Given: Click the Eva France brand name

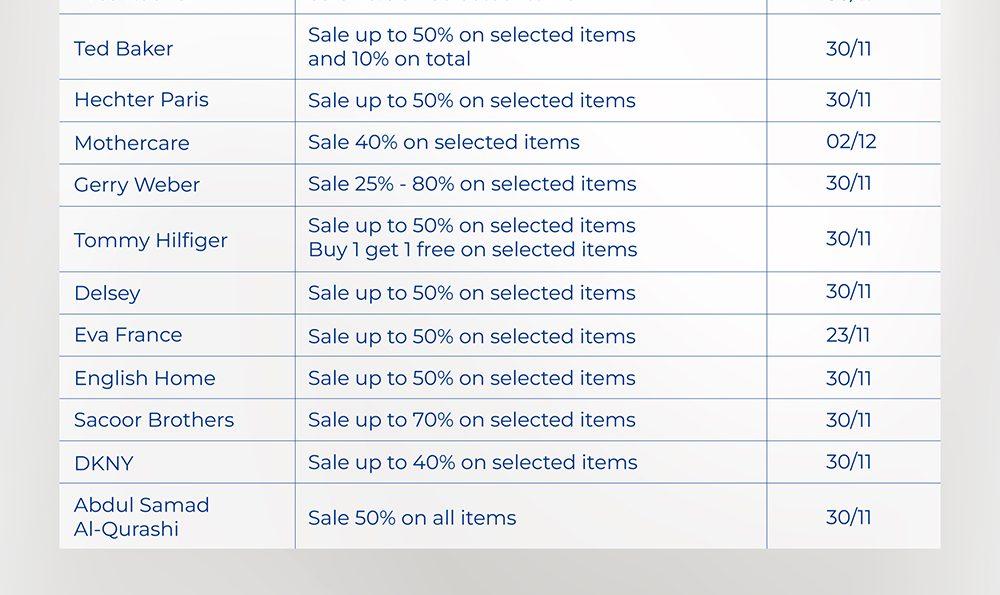Looking at the screenshot, I should (x=128, y=335).
